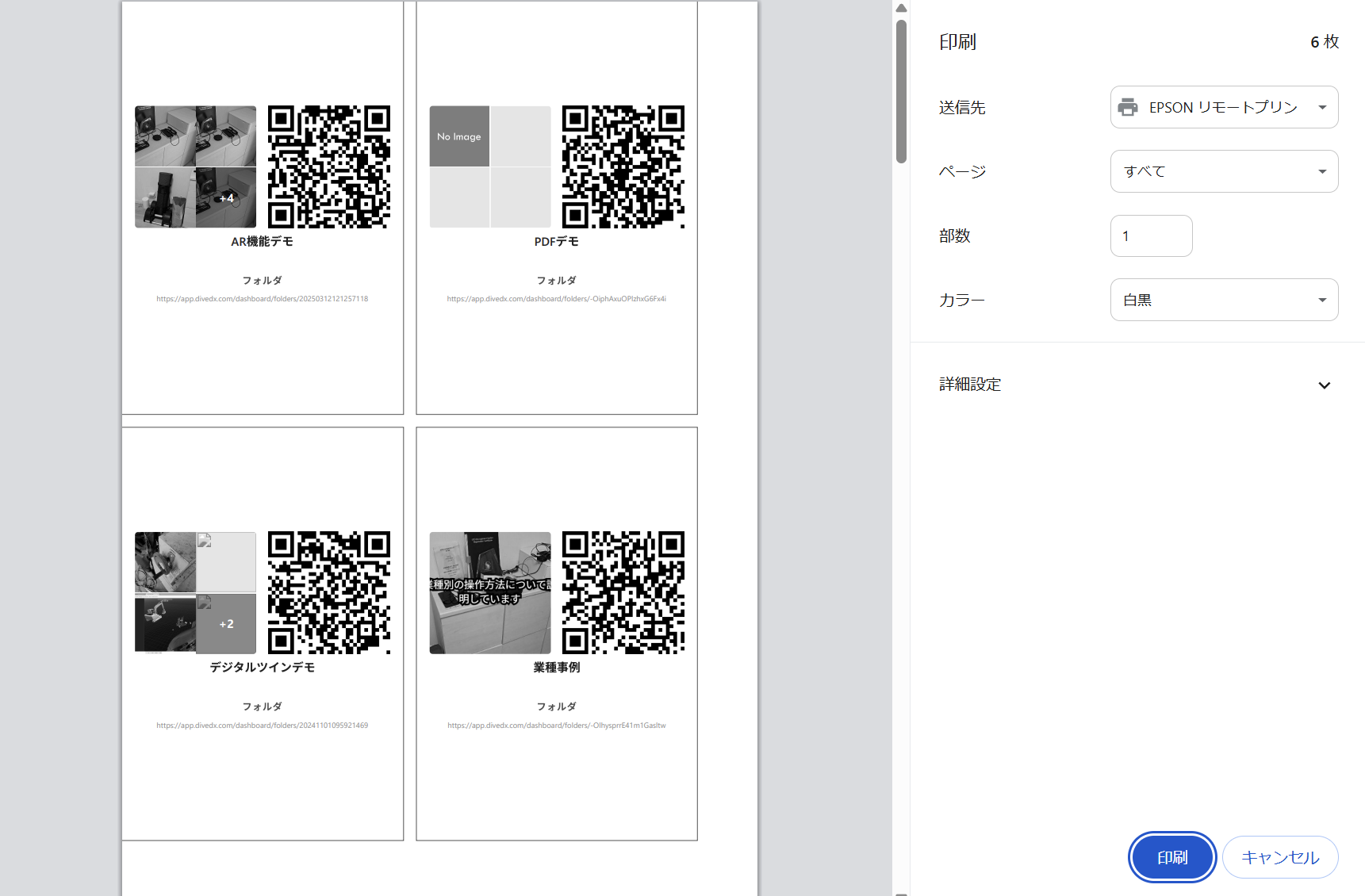Click the AR機能デモ thumbnail collage
Image resolution: width=1365 pixels, height=896 pixels.
pos(195,167)
